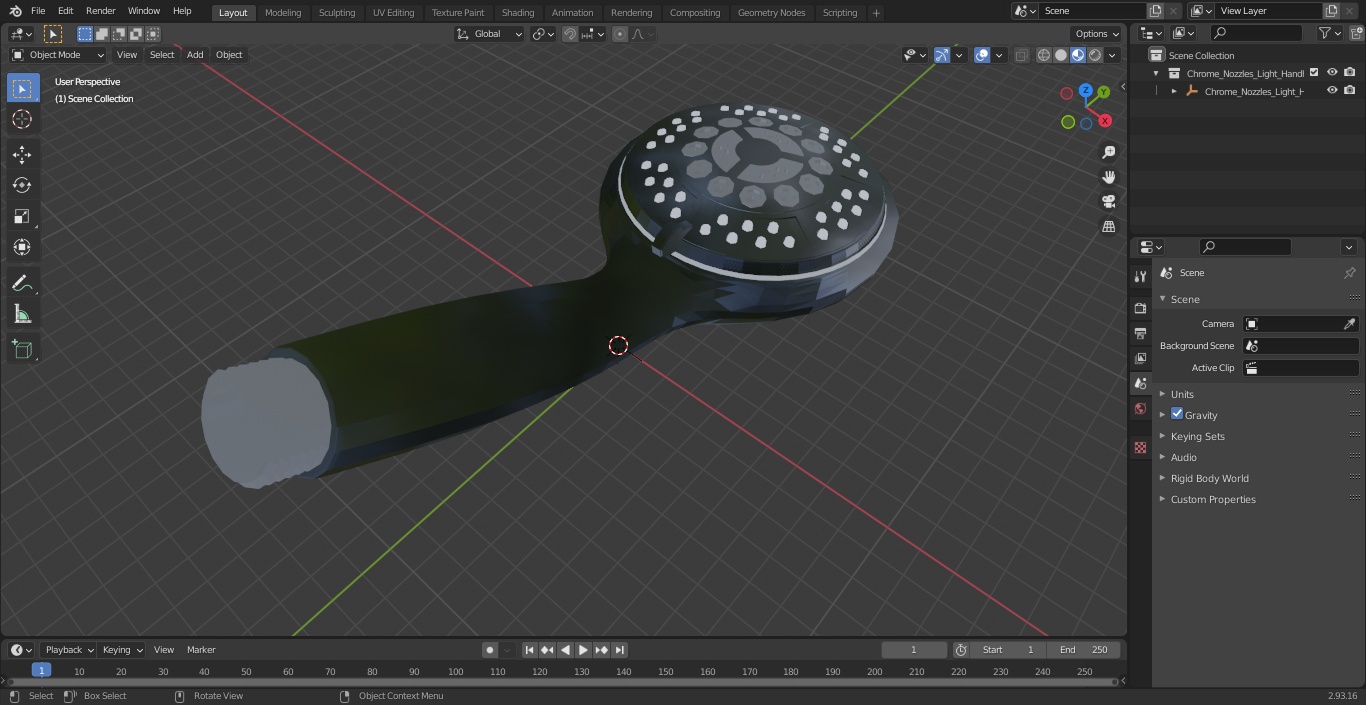This screenshot has width=1366, height=705.
Task: Switch to Rendered viewport shading
Action: (1095, 55)
